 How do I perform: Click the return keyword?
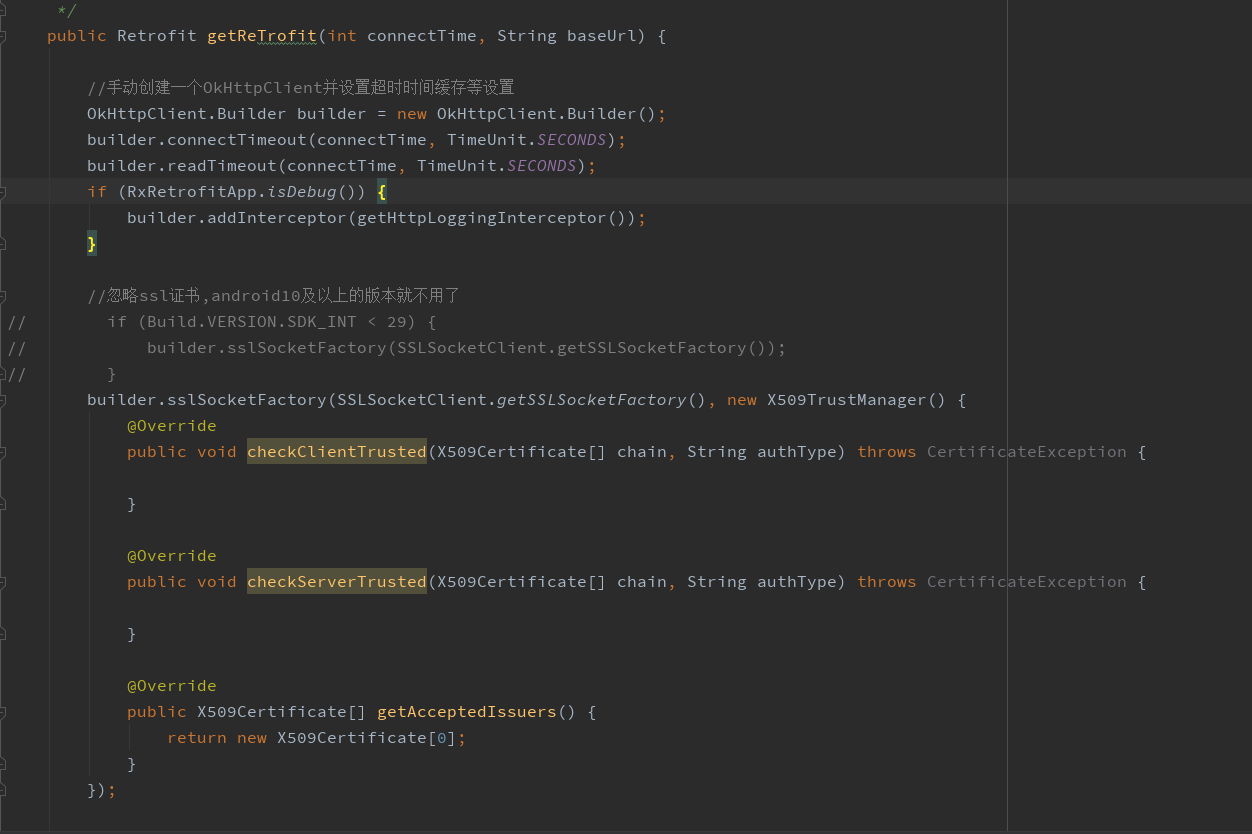(197, 738)
